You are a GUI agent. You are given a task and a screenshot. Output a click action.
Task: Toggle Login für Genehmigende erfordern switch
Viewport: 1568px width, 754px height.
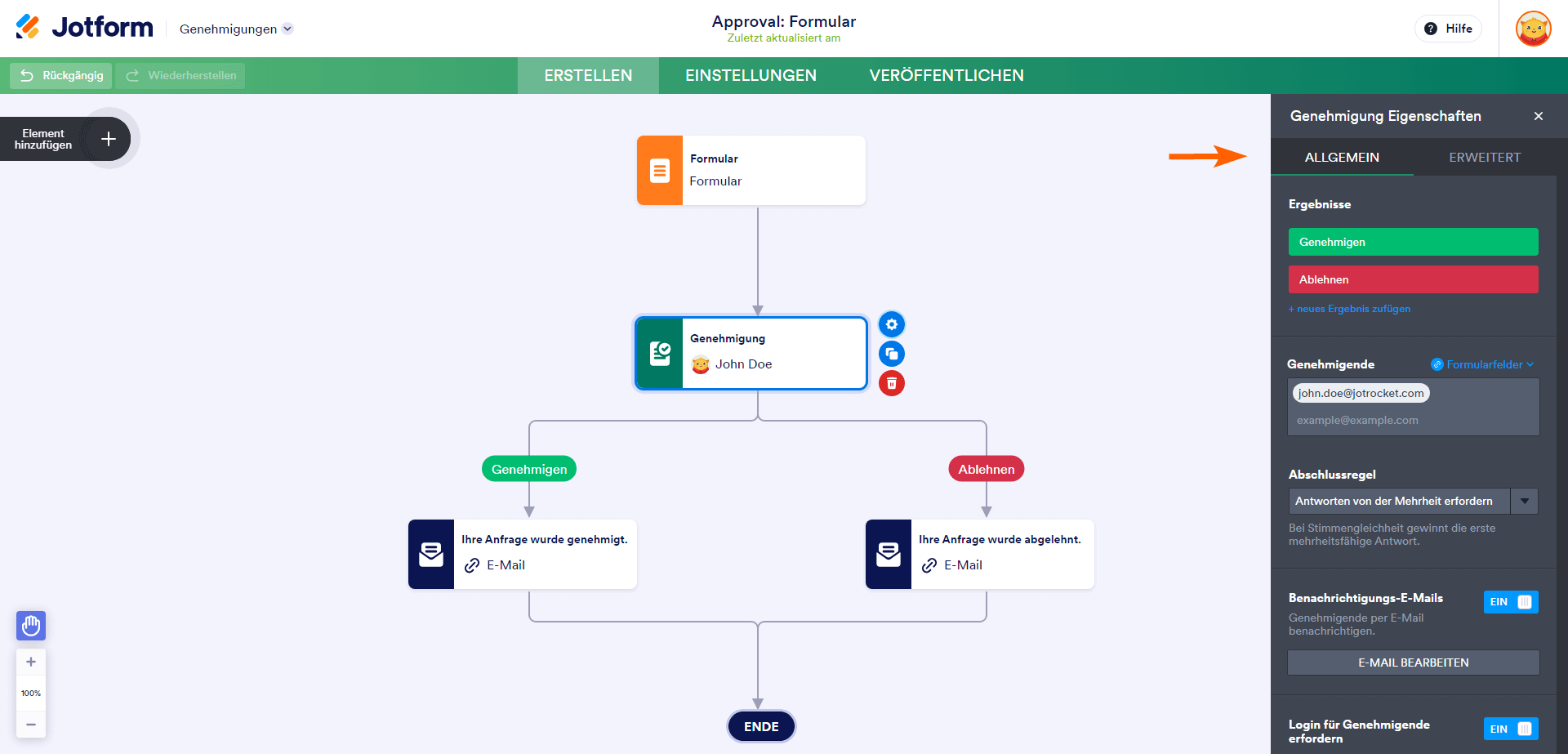(1510, 729)
